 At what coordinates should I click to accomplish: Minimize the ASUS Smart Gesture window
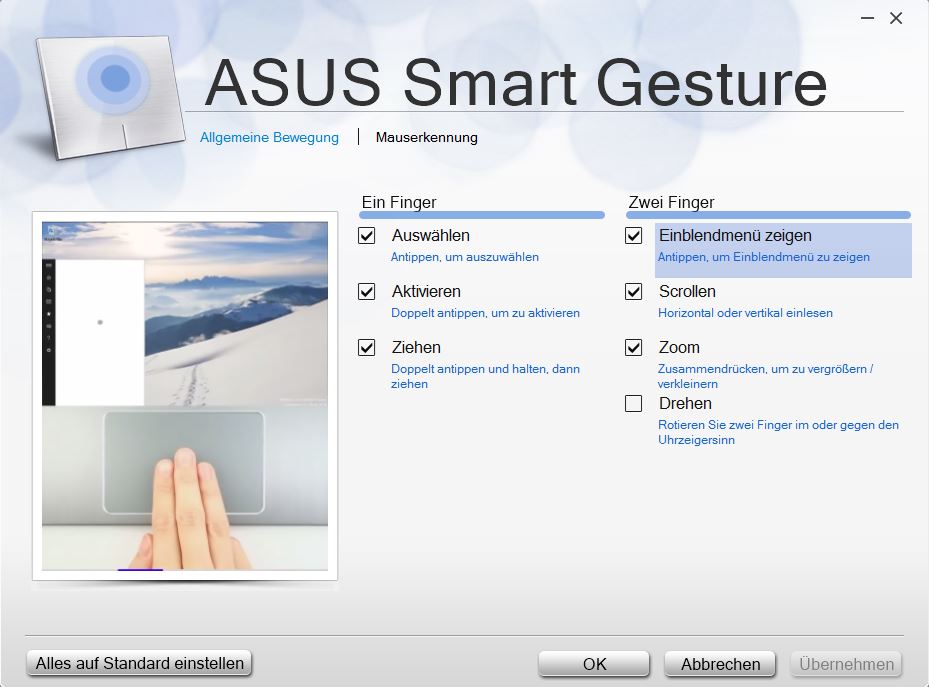click(x=867, y=18)
